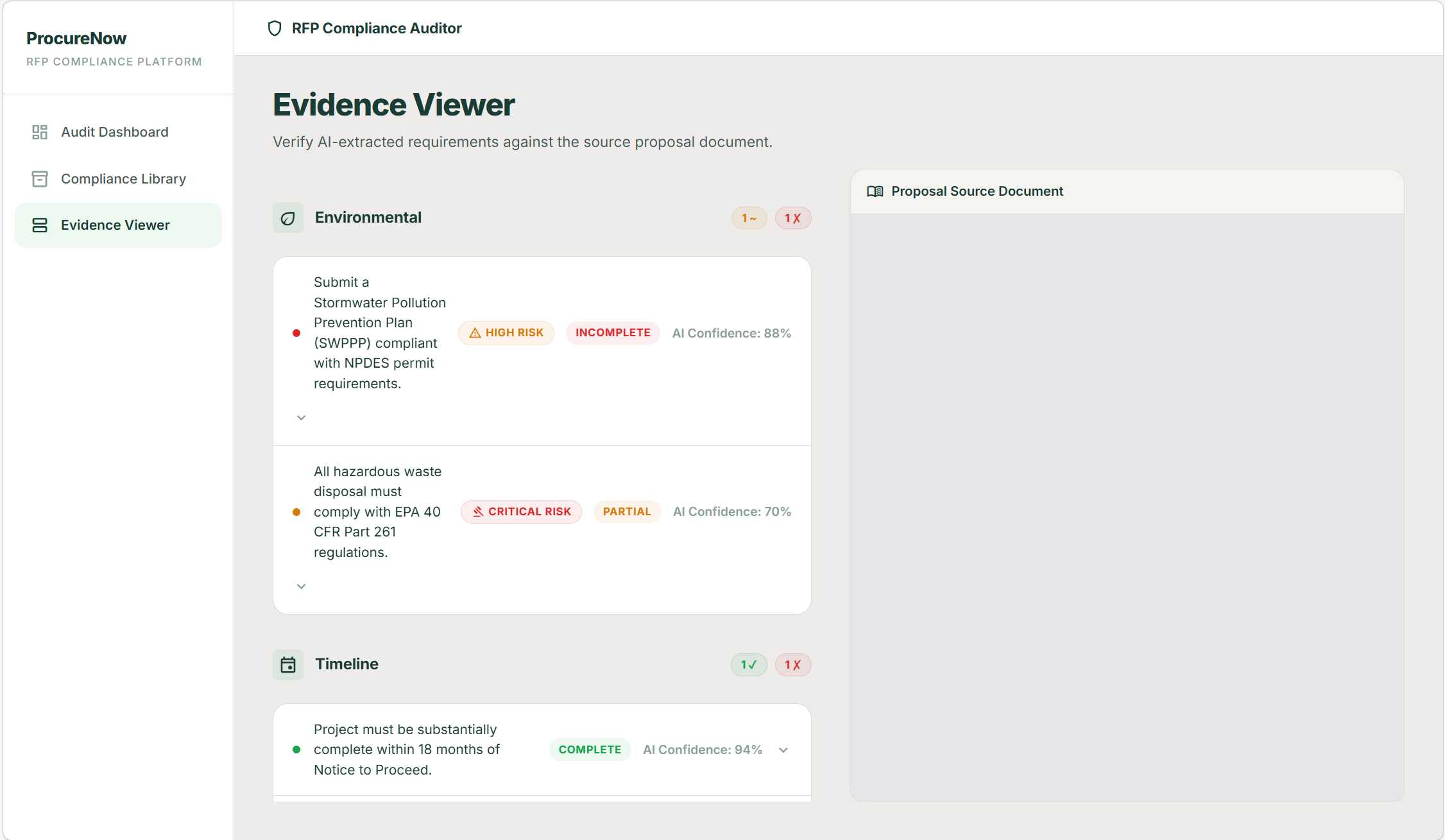
Task: Click the INCOMPLETE status badge
Action: coord(613,333)
